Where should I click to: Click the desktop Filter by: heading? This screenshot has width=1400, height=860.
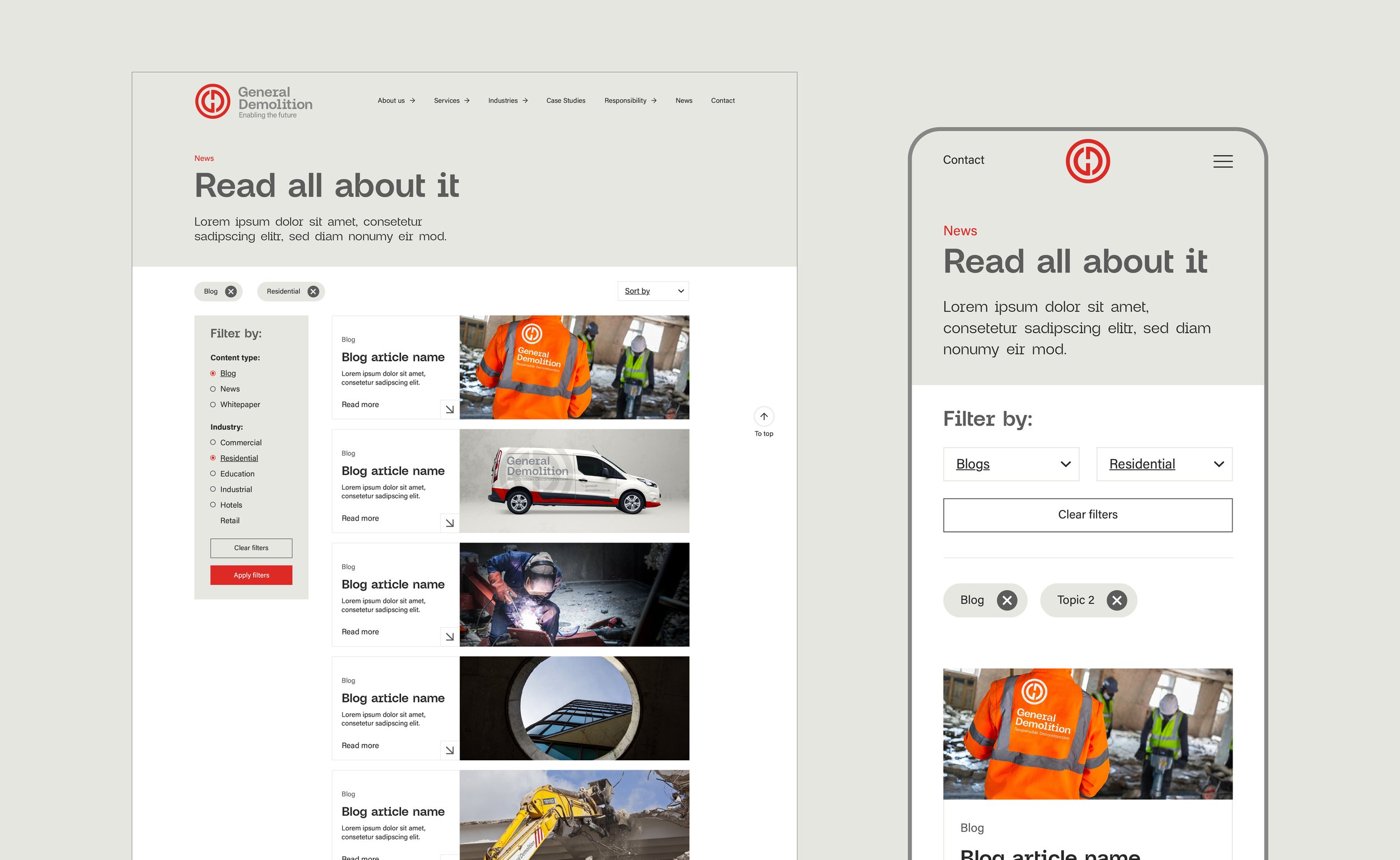pos(236,333)
